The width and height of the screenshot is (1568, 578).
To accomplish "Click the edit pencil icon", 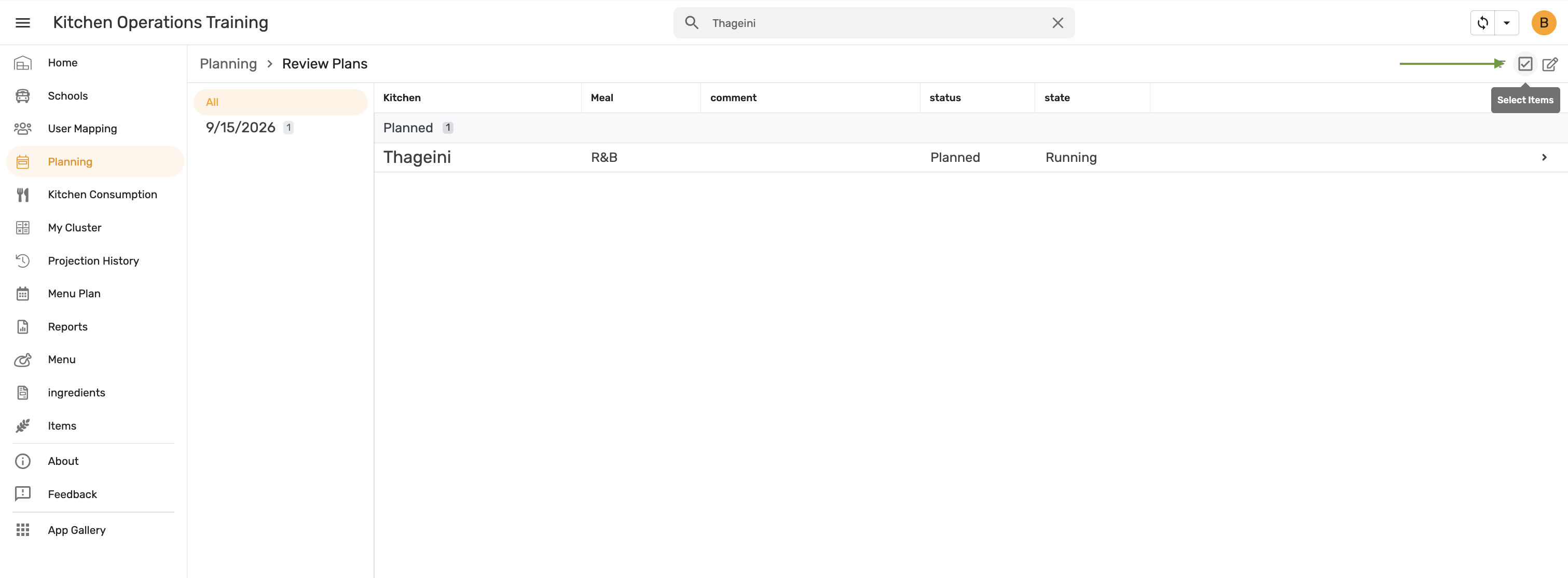I will pos(1550,63).
